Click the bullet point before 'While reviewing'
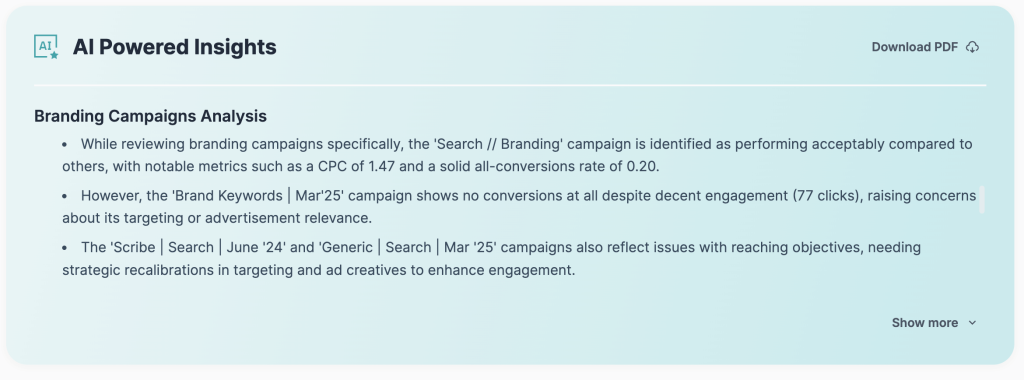The image size is (1024, 380). pyautogui.click(x=65, y=144)
